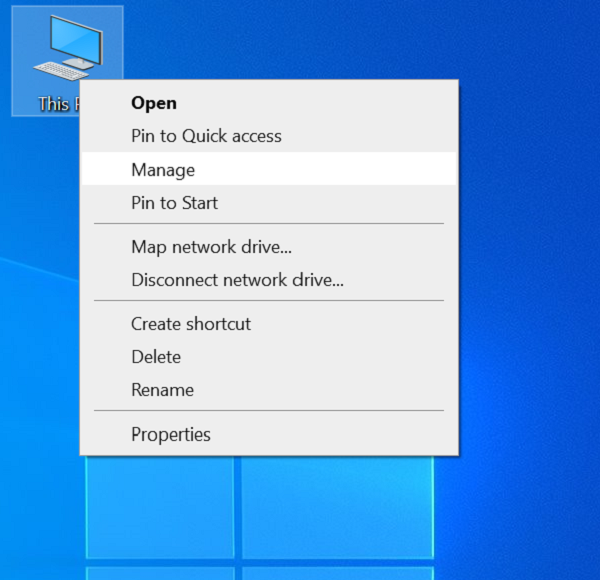The image size is (600, 580).
Task: Select the currently highlighted menu entry
Action: [x=163, y=170]
